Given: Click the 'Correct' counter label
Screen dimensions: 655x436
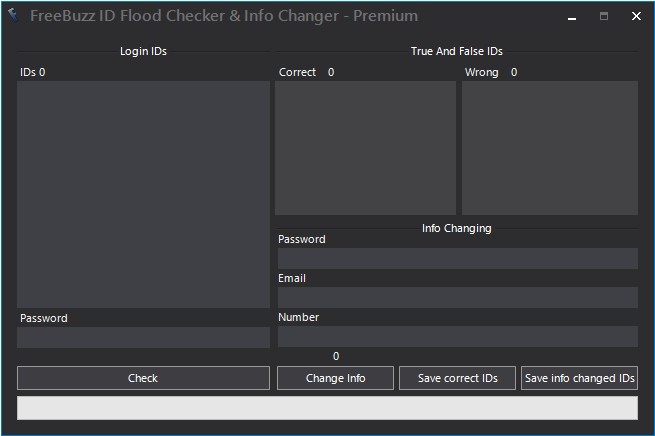Looking at the screenshot, I should (297, 72).
